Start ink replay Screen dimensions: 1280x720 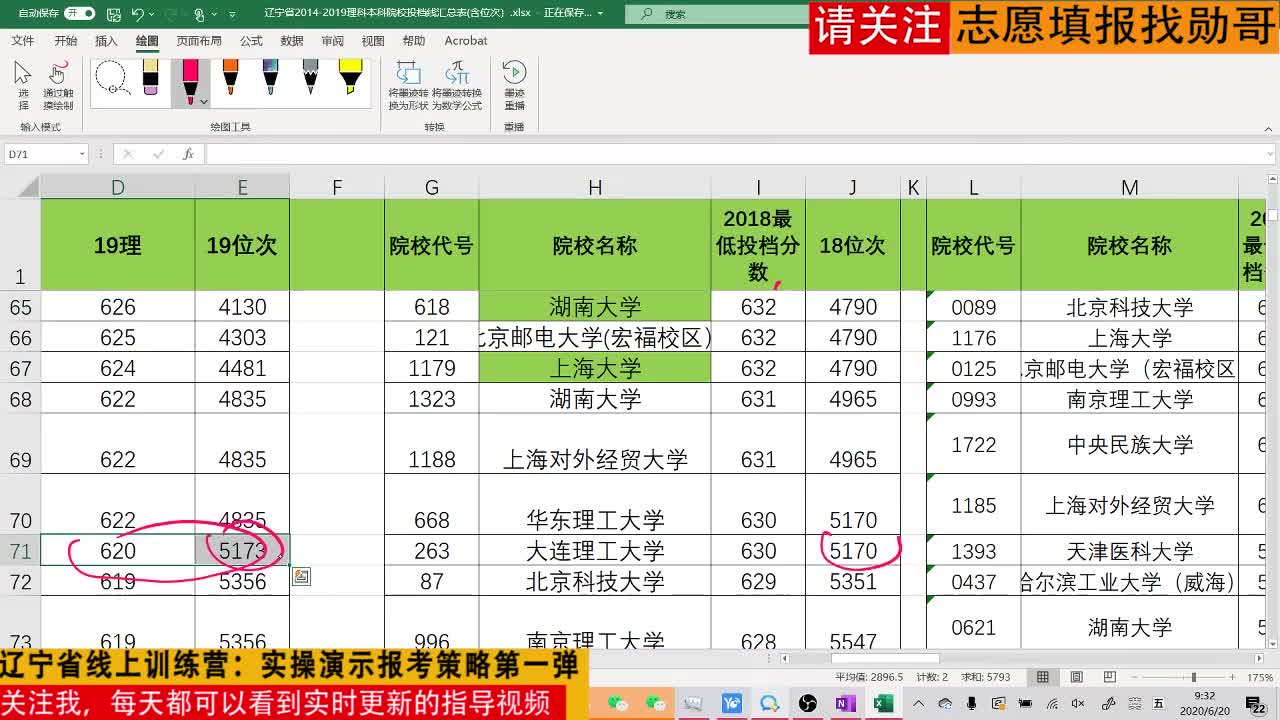pos(514,85)
